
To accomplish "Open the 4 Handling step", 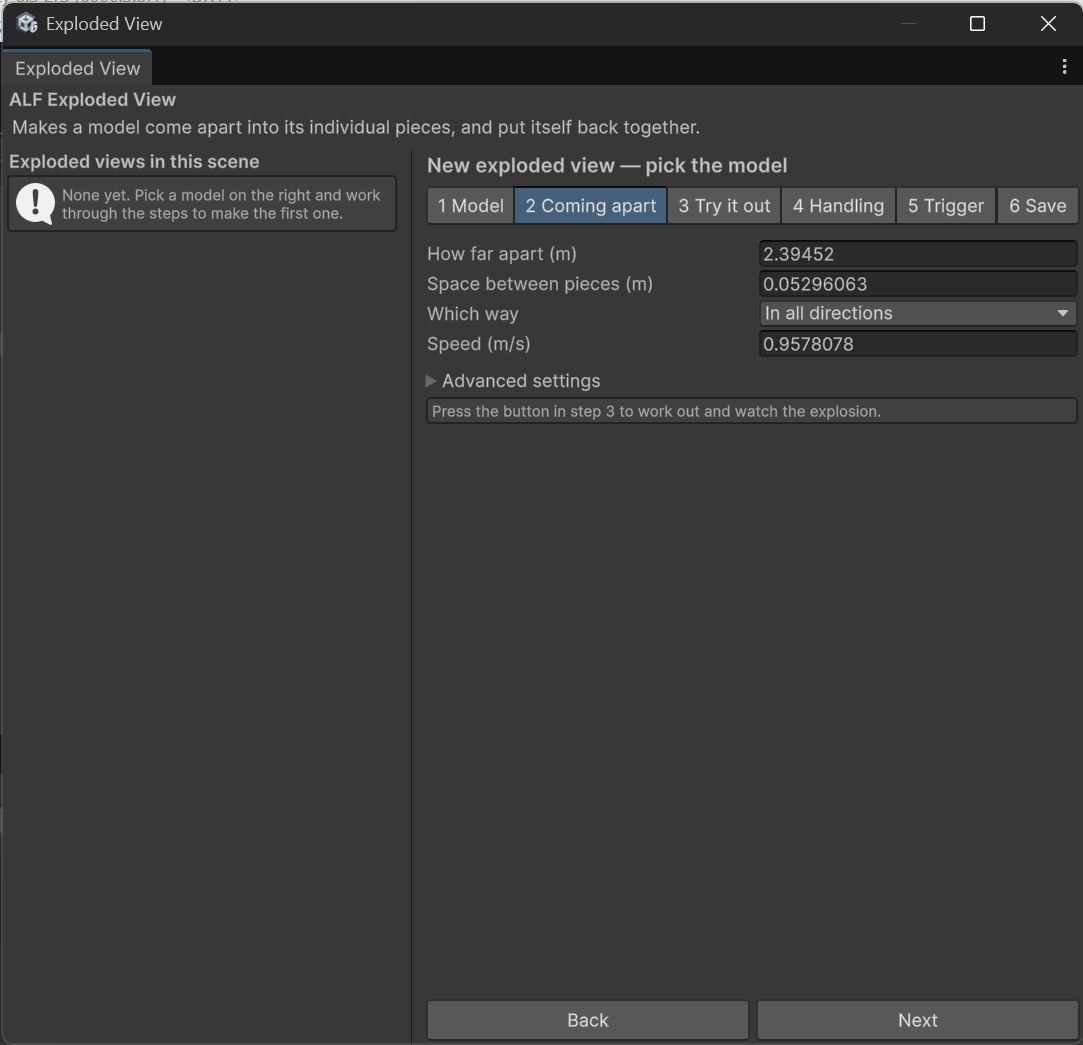I will tap(838, 206).
